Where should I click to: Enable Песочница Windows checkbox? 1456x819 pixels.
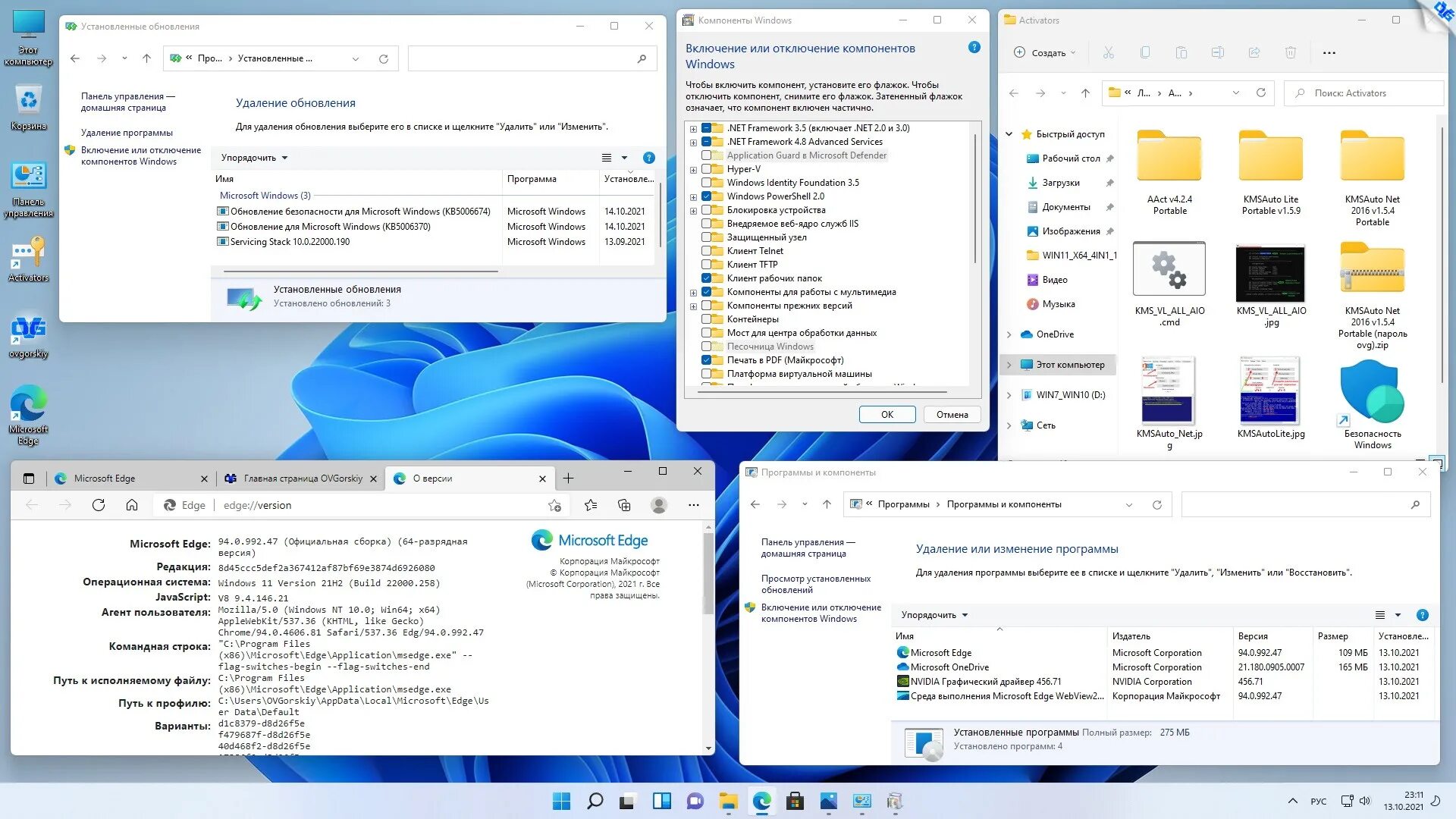coord(707,346)
